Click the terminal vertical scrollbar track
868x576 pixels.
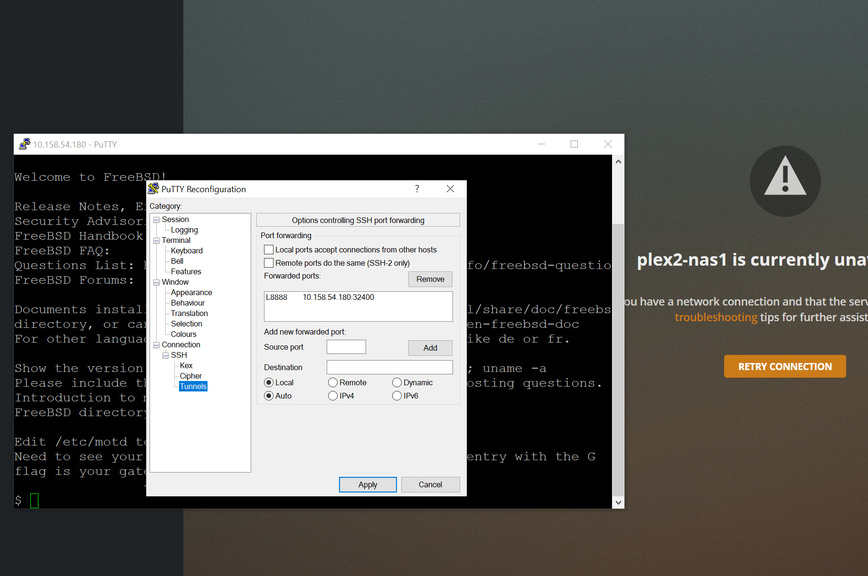click(x=618, y=332)
